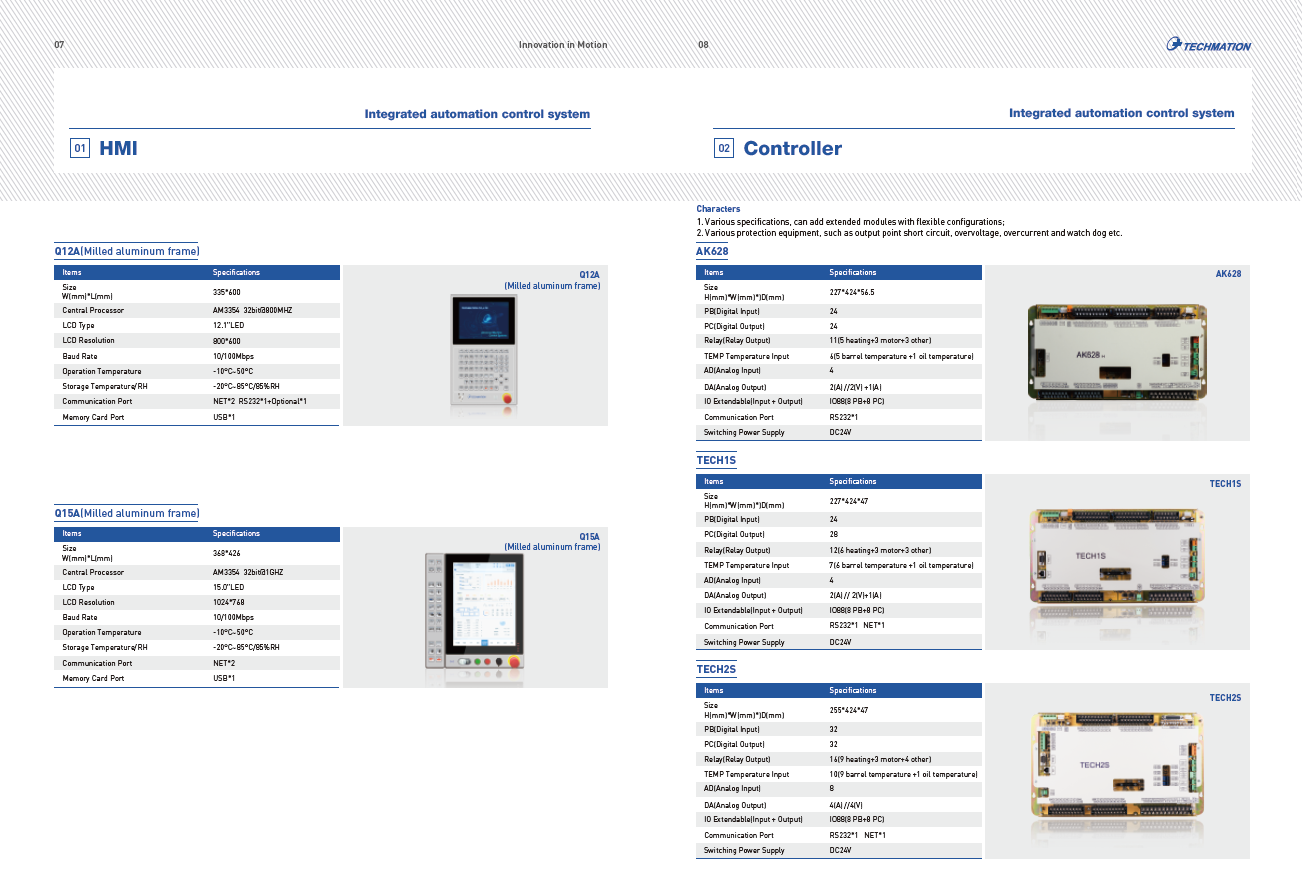Click 'Switching Power Supply' label in AK628 table

744,433
